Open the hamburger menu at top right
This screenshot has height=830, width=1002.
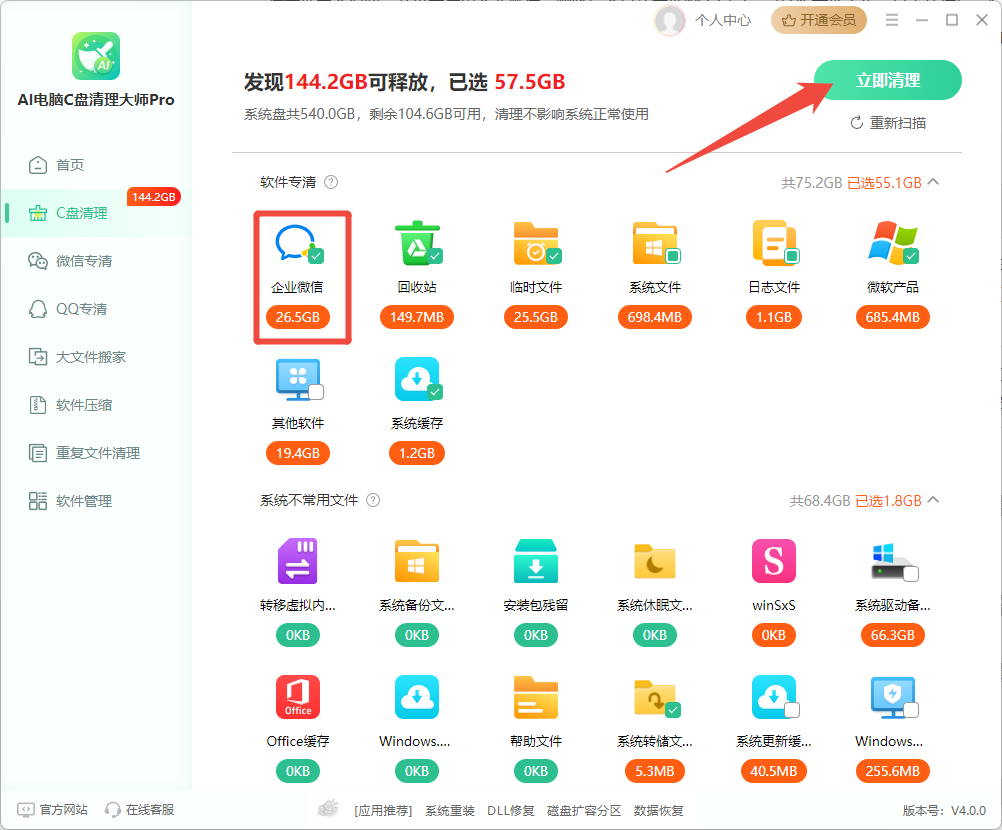coord(891,19)
